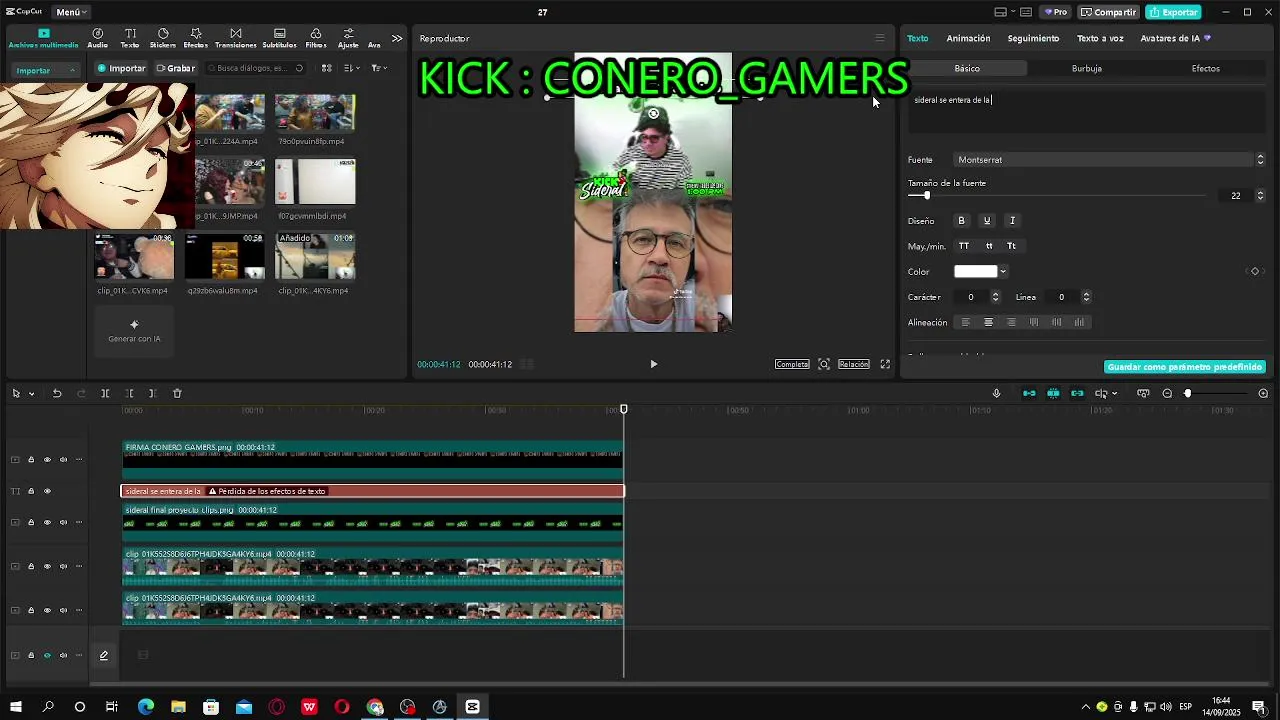1280x720 pixels.
Task: Open the Audio media tab
Action: tap(97, 38)
